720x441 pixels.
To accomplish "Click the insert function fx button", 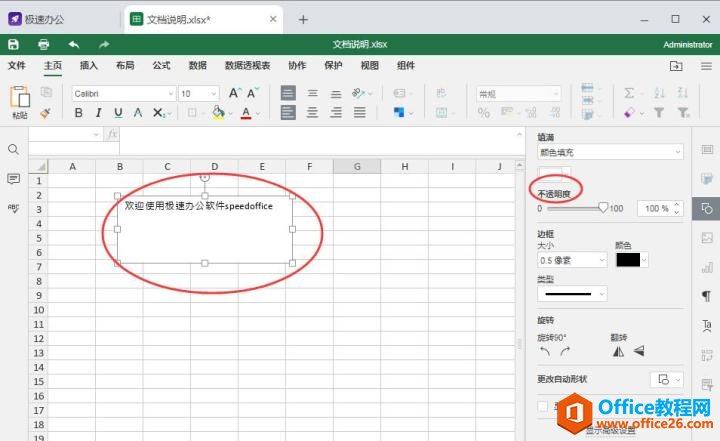I will [112, 135].
